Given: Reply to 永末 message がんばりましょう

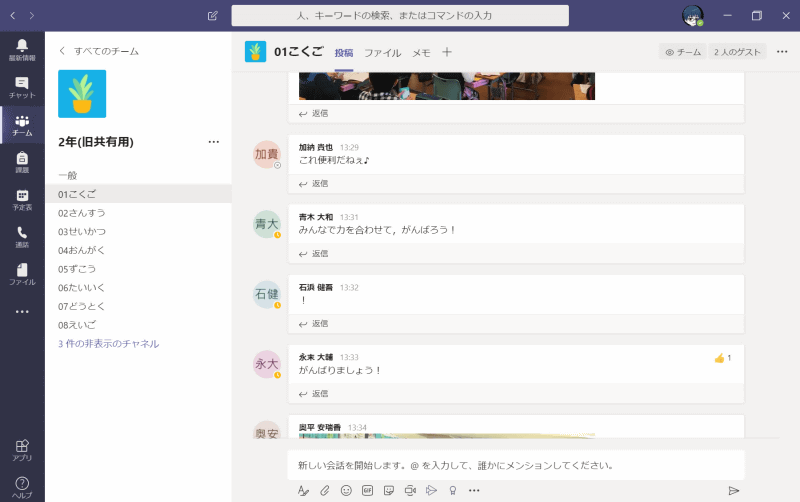Looking at the screenshot, I should 313,394.
